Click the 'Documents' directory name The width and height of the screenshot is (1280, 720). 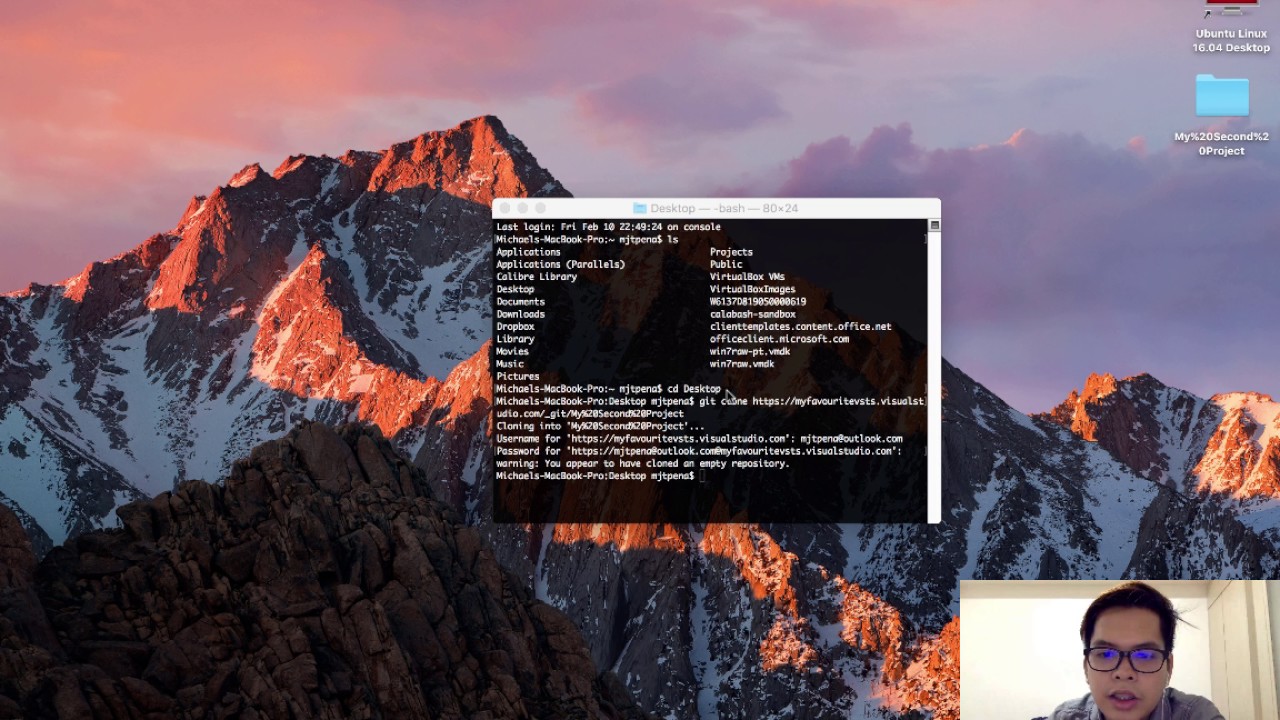520,302
